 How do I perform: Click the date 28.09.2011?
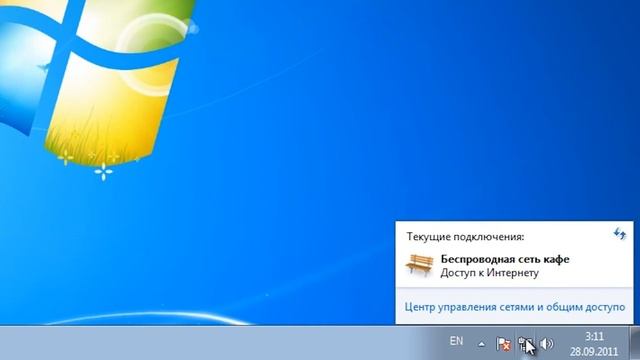[594, 351]
